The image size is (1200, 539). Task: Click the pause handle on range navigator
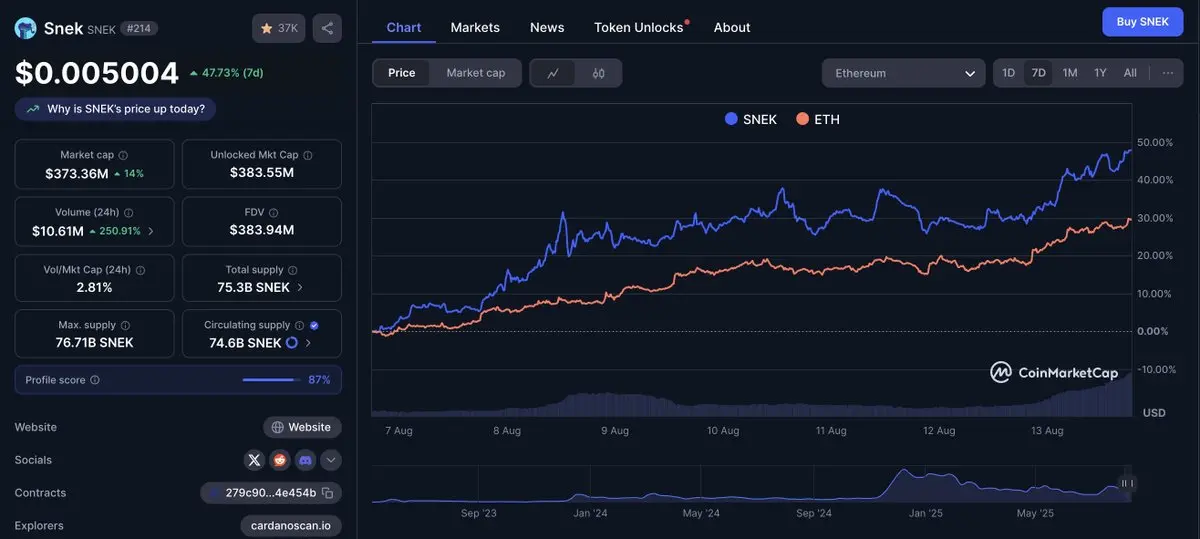click(1126, 484)
